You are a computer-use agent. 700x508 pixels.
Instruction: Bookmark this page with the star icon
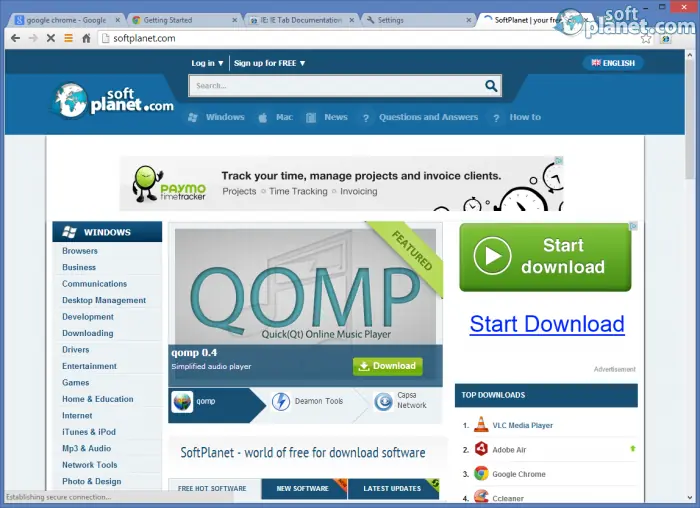click(x=646, y=39)
